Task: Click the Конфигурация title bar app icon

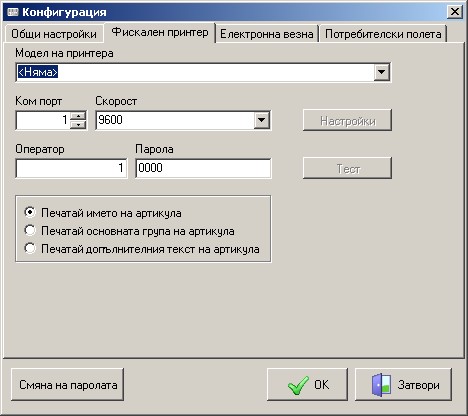Action: pyautogui.click(x=12, y=12)
